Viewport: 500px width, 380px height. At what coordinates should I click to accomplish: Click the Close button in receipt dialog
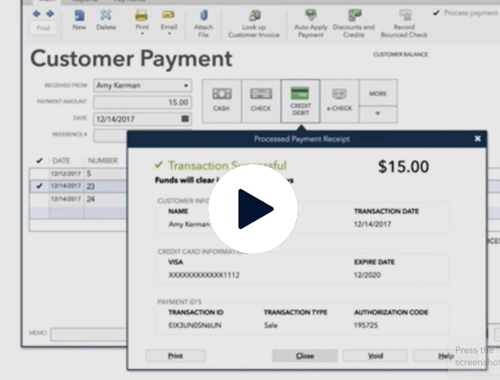point(305,356)
